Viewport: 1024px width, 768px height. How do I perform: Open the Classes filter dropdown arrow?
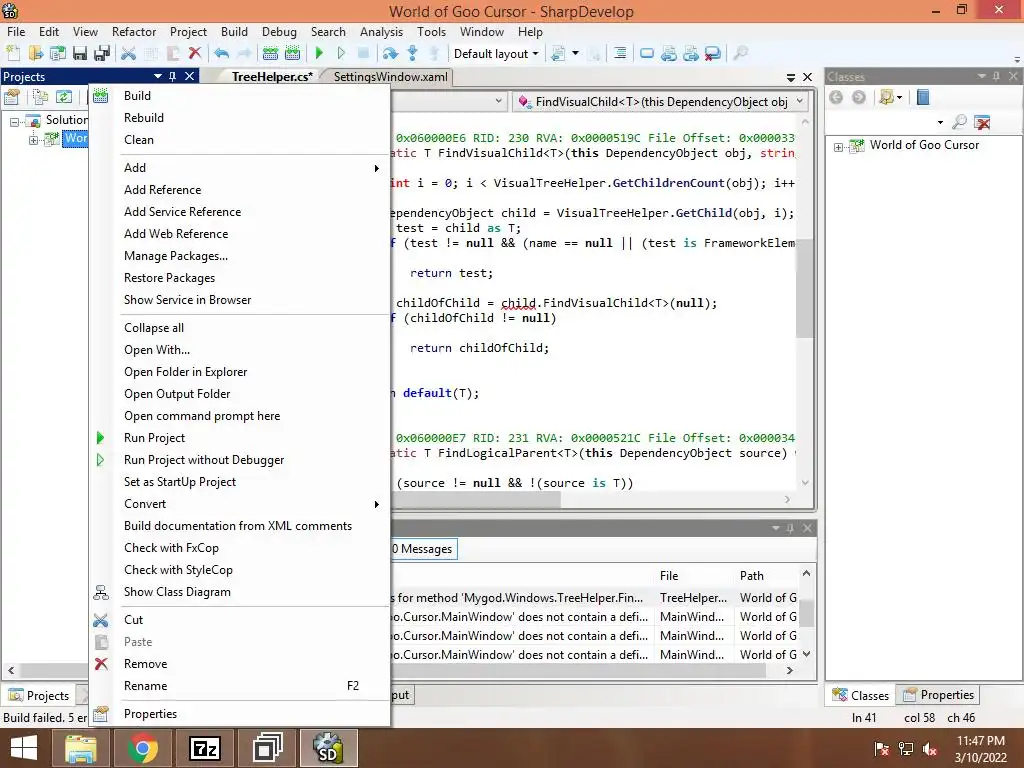click(940, 122)
